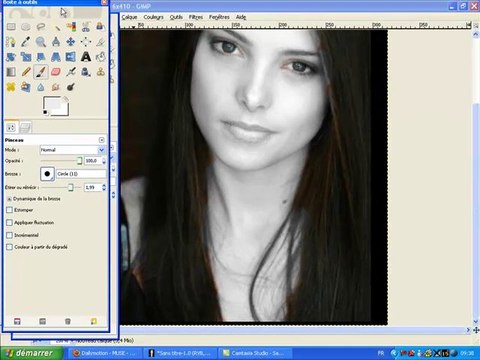Open the Outils menu

[176, 17]
